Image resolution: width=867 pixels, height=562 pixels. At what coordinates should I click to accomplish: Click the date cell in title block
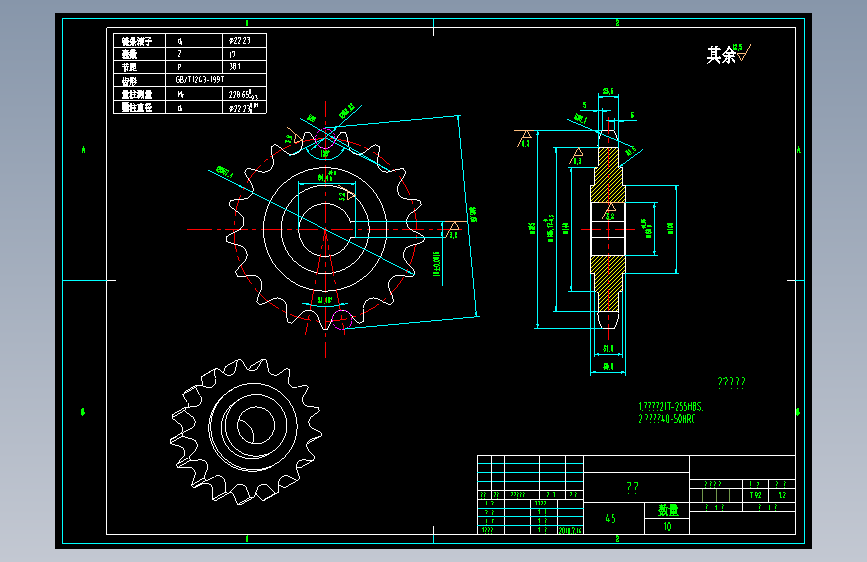click(x=570, y=530)
